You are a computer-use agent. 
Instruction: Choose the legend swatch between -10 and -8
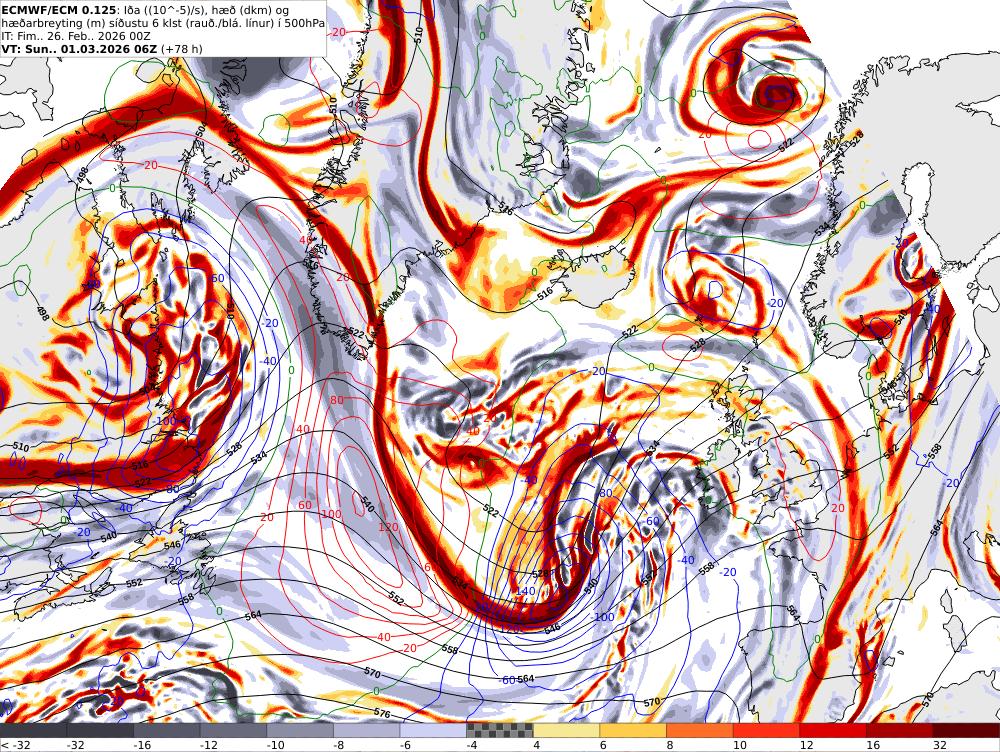300,731
